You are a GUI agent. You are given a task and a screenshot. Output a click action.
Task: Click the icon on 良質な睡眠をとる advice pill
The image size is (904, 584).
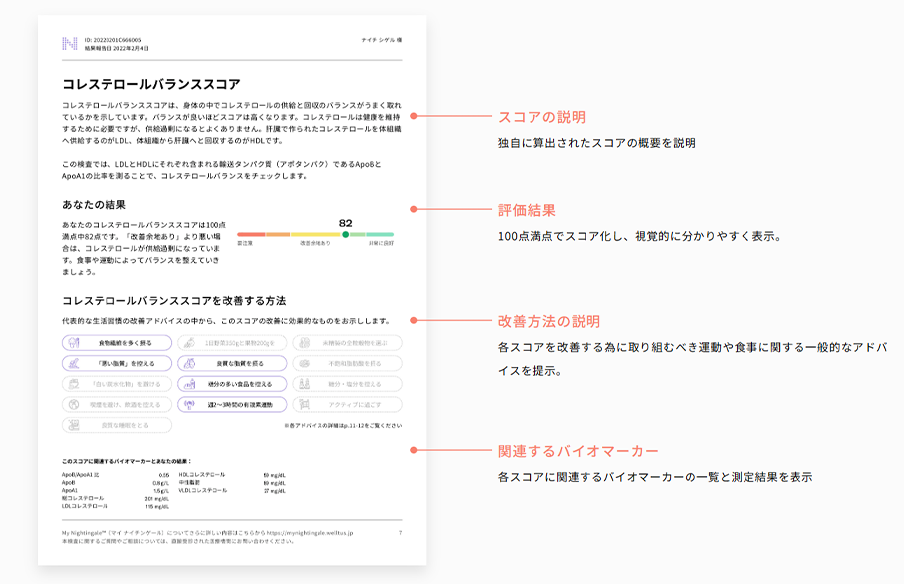[x=73, y=425]
